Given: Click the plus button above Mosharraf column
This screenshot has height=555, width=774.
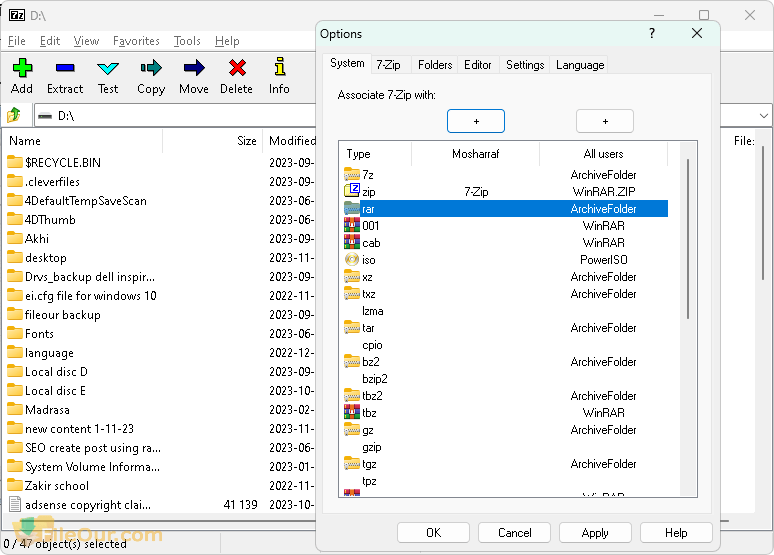Looking at the screenshot, I should tap(476, 121).
